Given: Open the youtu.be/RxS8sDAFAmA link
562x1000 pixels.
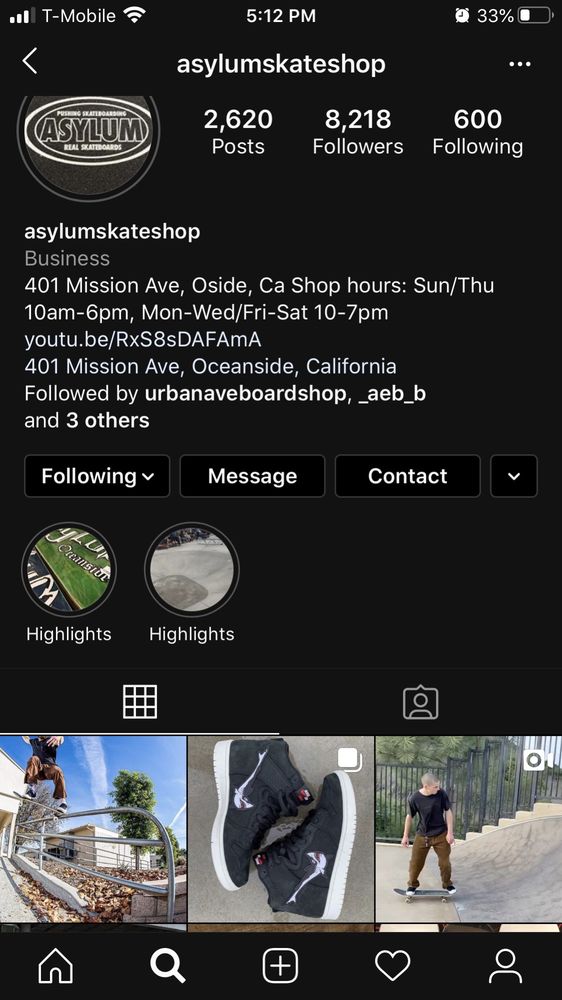Looking at the screenshot, I should tap(143, 339).
